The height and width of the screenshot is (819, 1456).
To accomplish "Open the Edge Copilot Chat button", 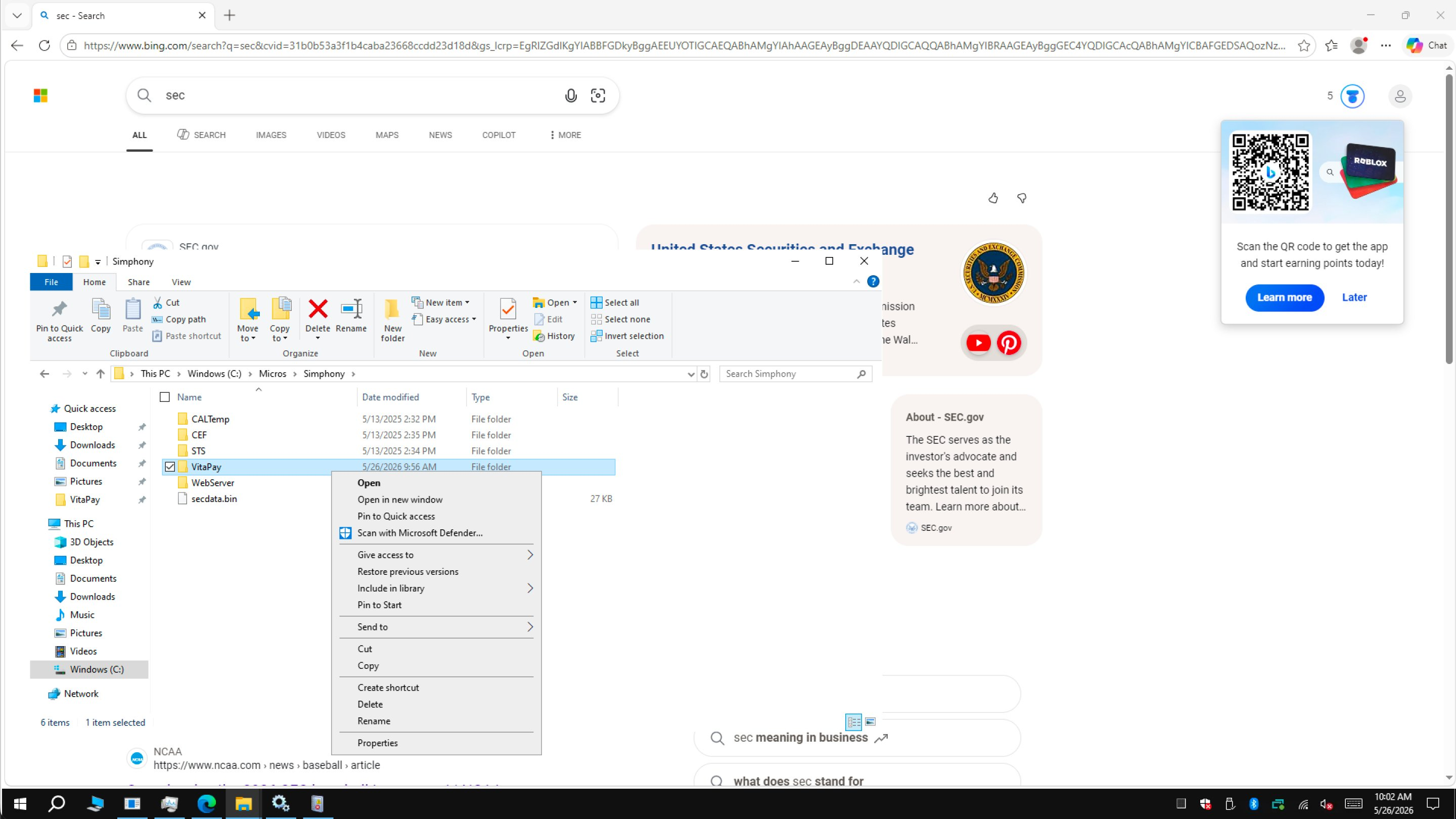I will 1427,46.
